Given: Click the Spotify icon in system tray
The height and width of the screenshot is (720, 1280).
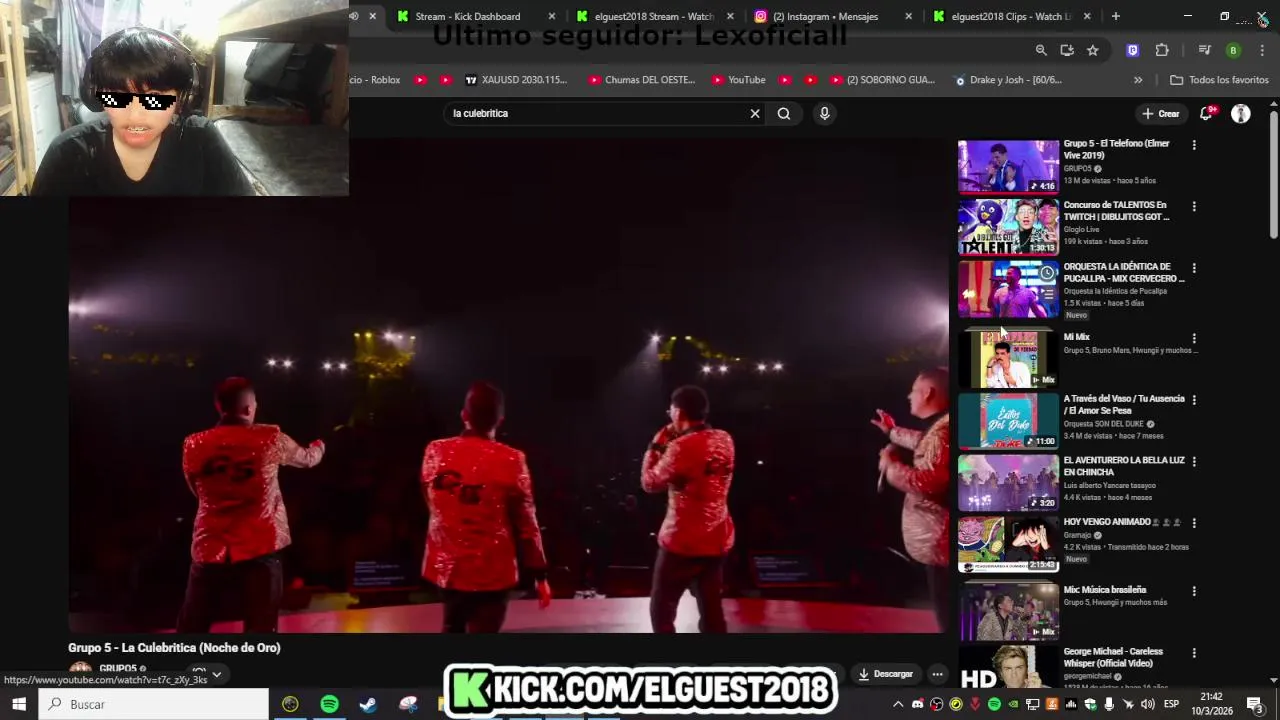Looking at the screenshot, I should pos(994,704).
